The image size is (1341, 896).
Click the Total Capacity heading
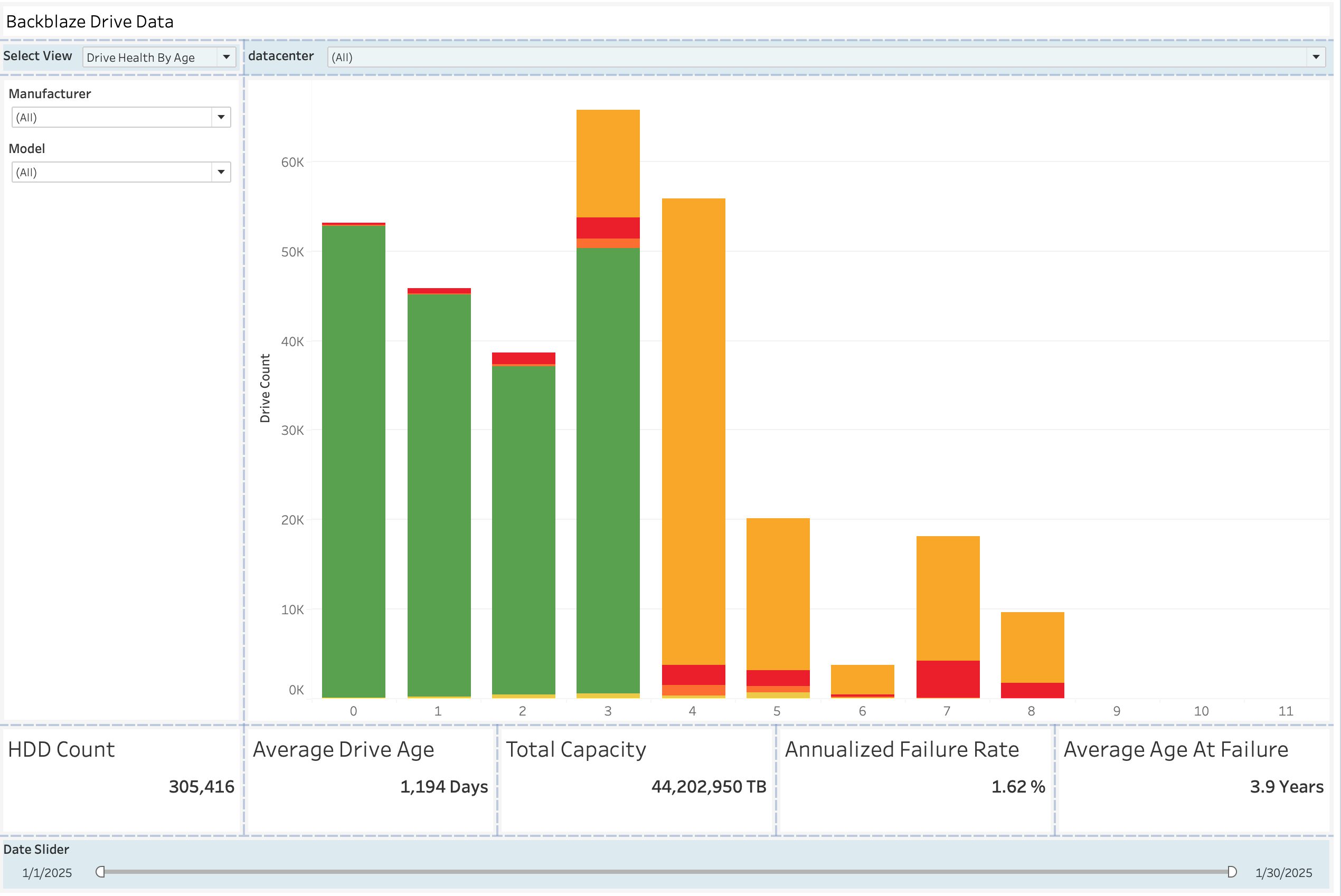(576, 750)
